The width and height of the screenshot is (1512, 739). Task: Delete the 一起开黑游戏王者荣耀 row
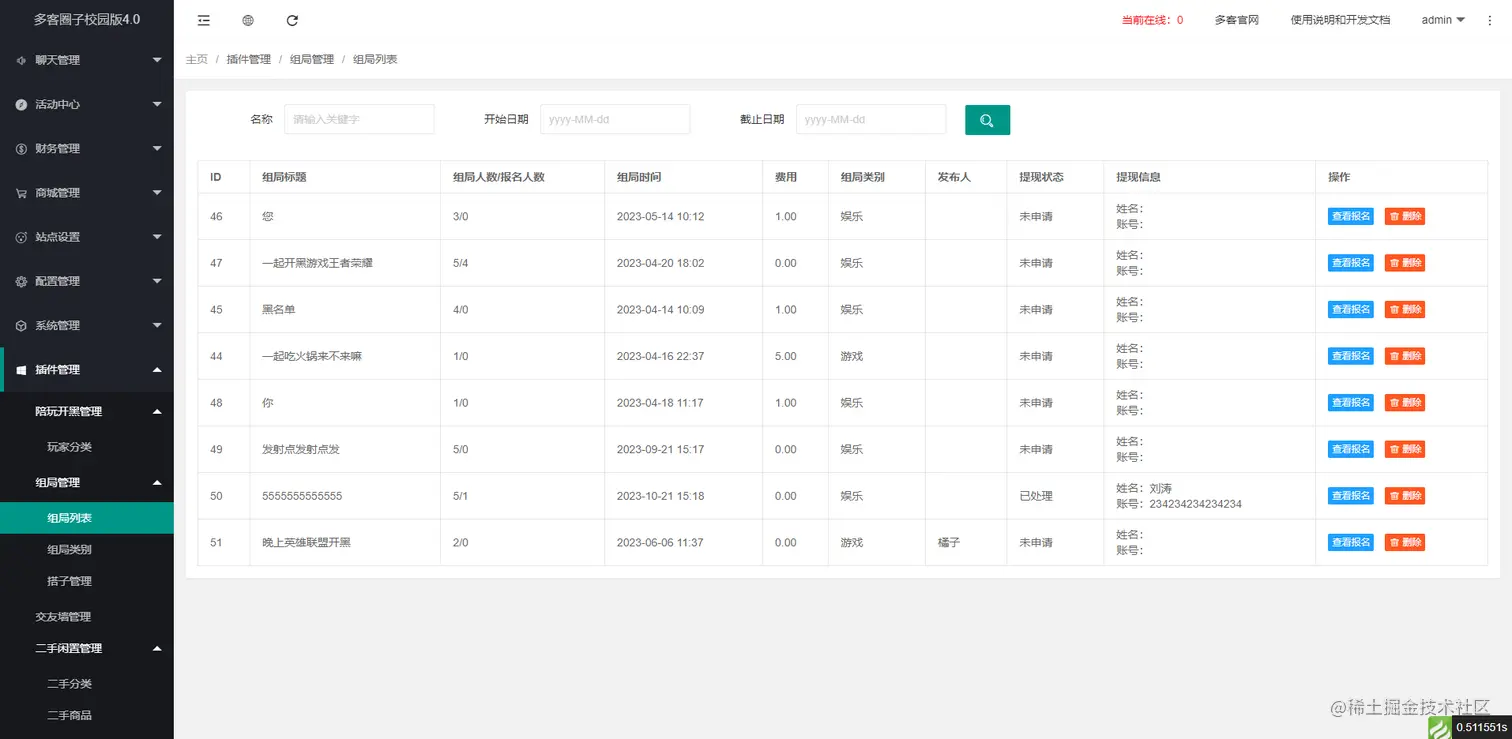(x=1405, y=263)
